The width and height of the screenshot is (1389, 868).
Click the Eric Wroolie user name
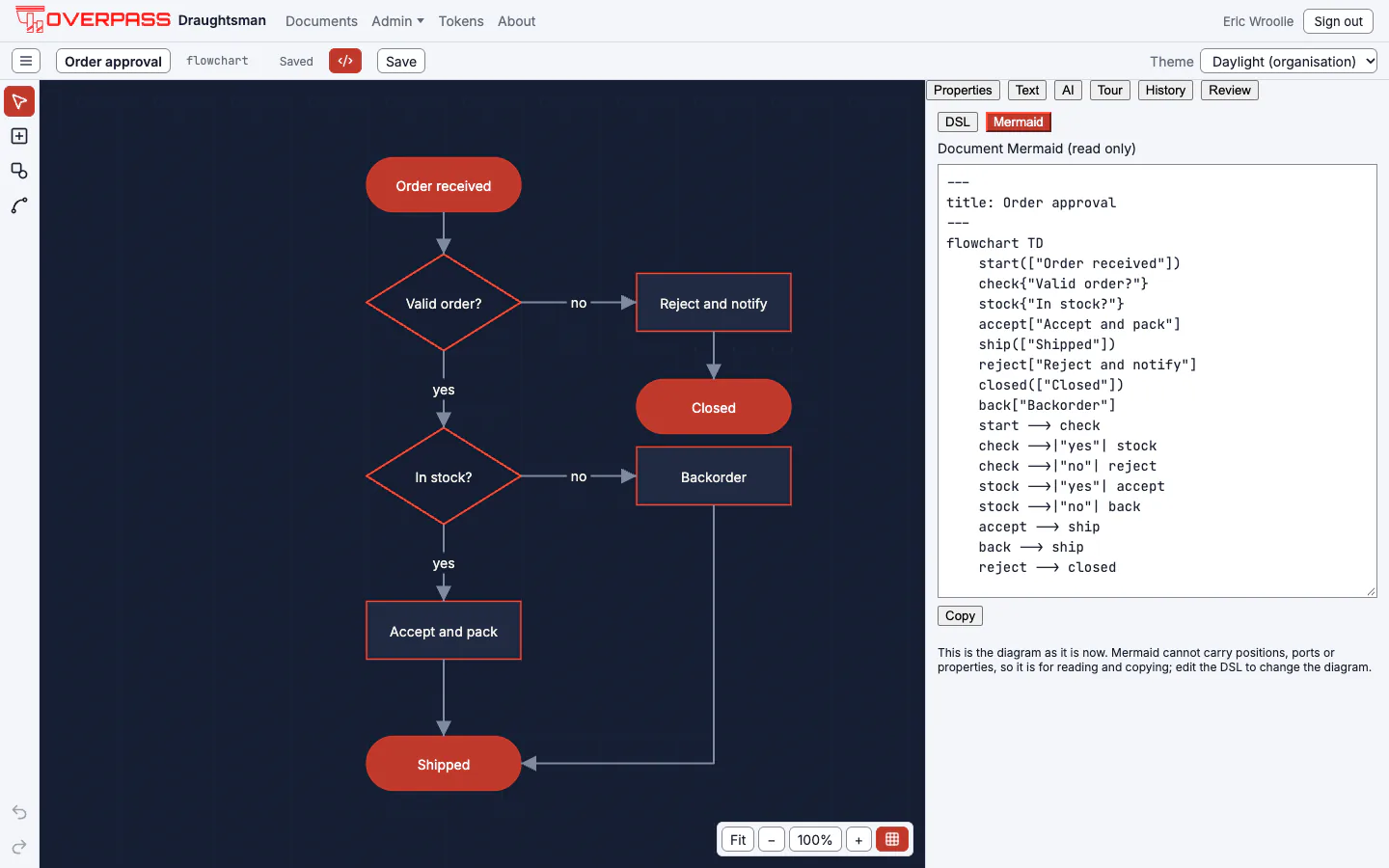tap(1258, 21)
